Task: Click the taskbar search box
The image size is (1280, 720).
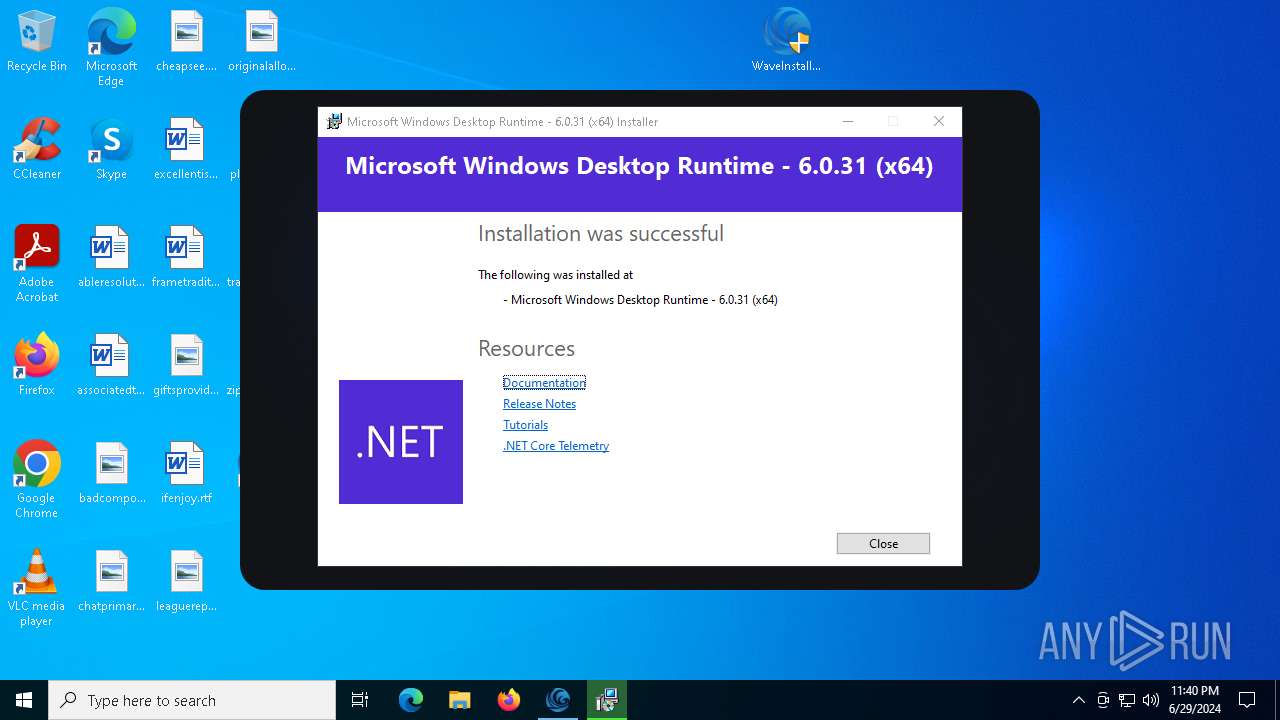Action: pos(192,700)
